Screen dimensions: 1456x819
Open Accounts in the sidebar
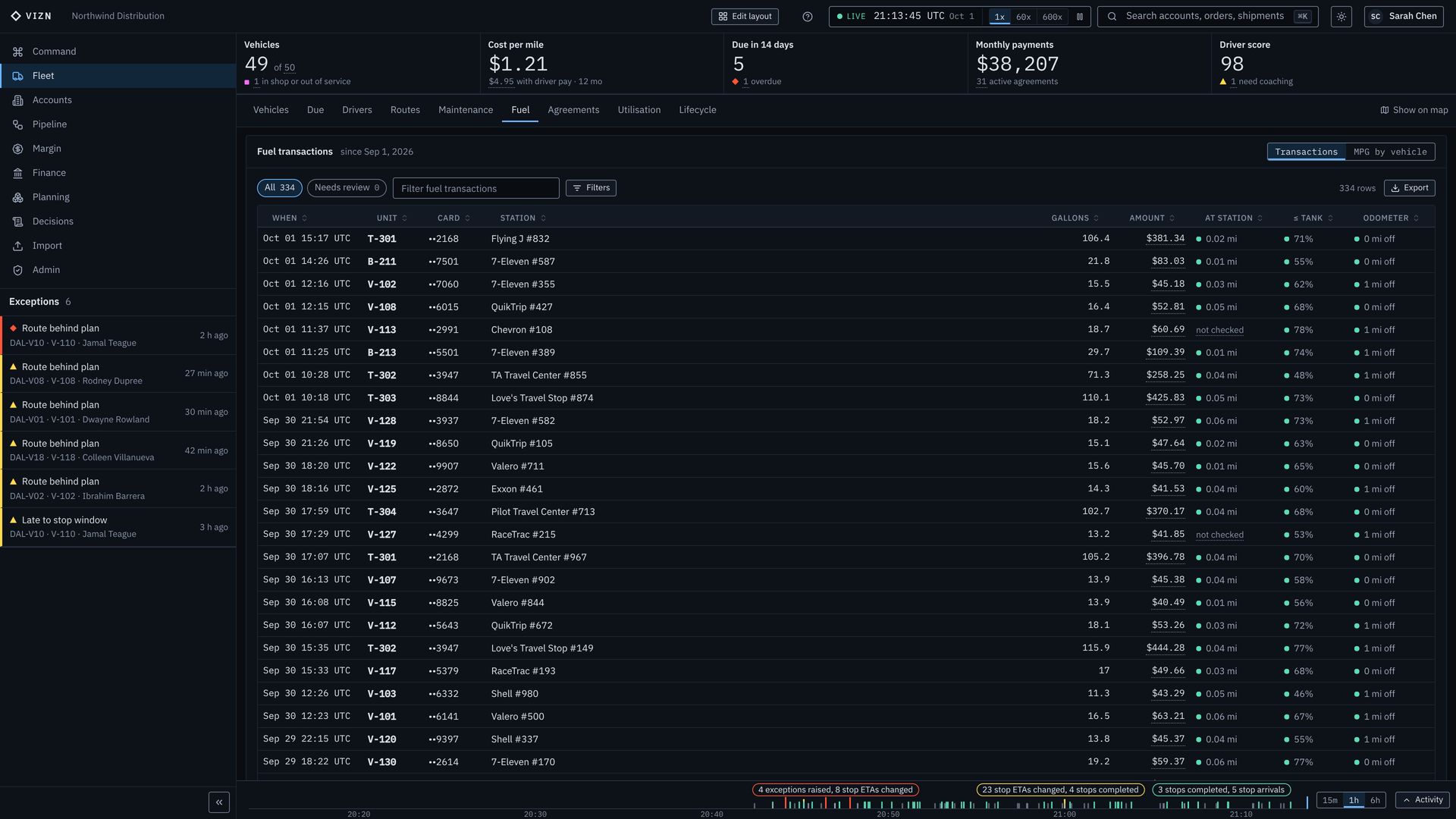pyautogui.click(x=118, y=100)
